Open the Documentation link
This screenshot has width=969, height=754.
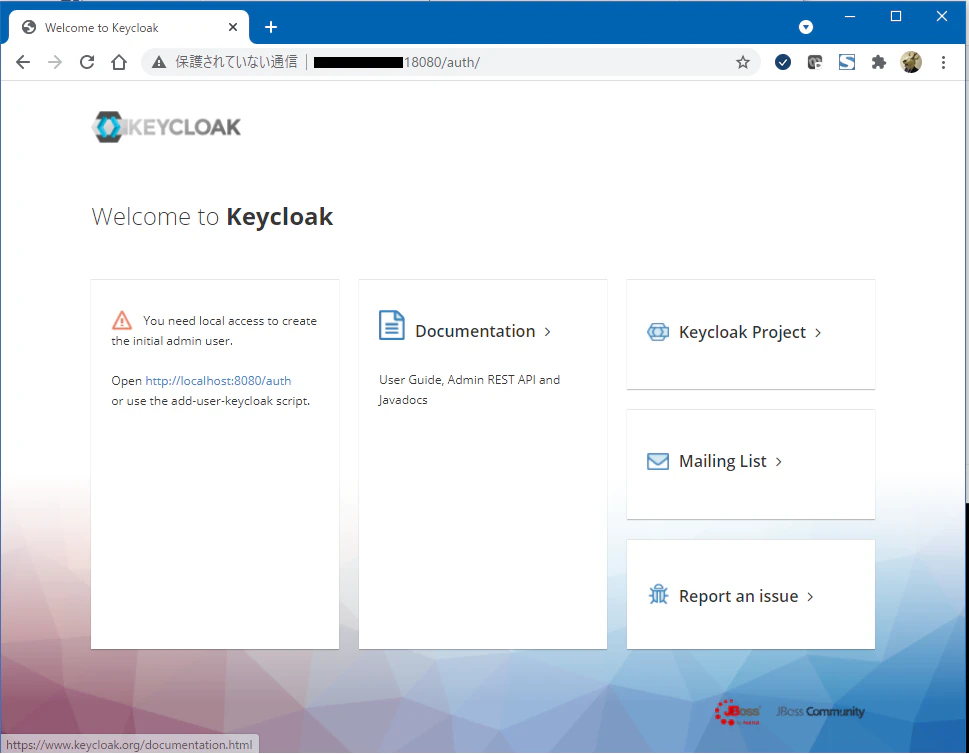[x=475, y=331]
